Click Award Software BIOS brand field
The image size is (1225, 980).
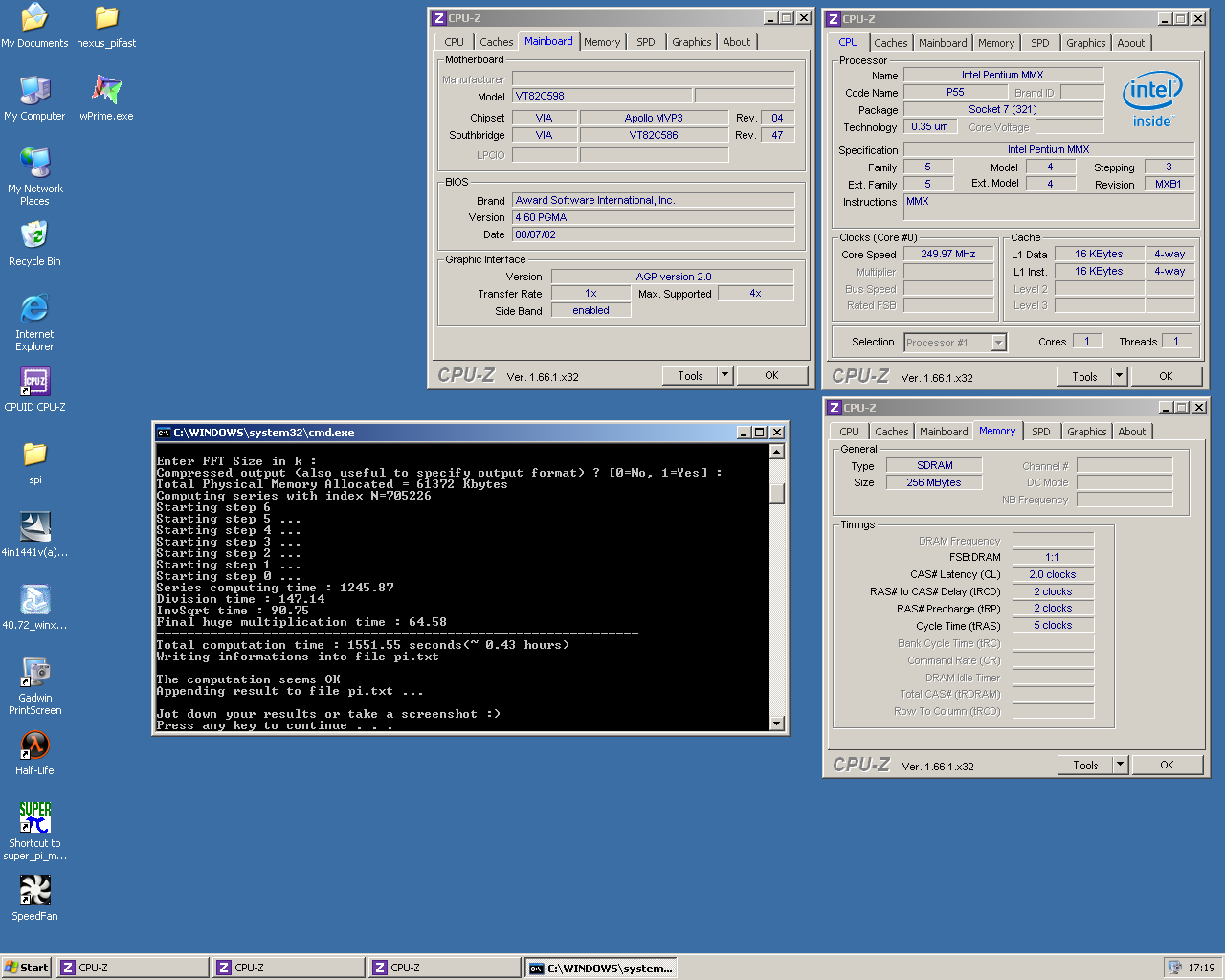pyautogui.click(x=653, y=200)
